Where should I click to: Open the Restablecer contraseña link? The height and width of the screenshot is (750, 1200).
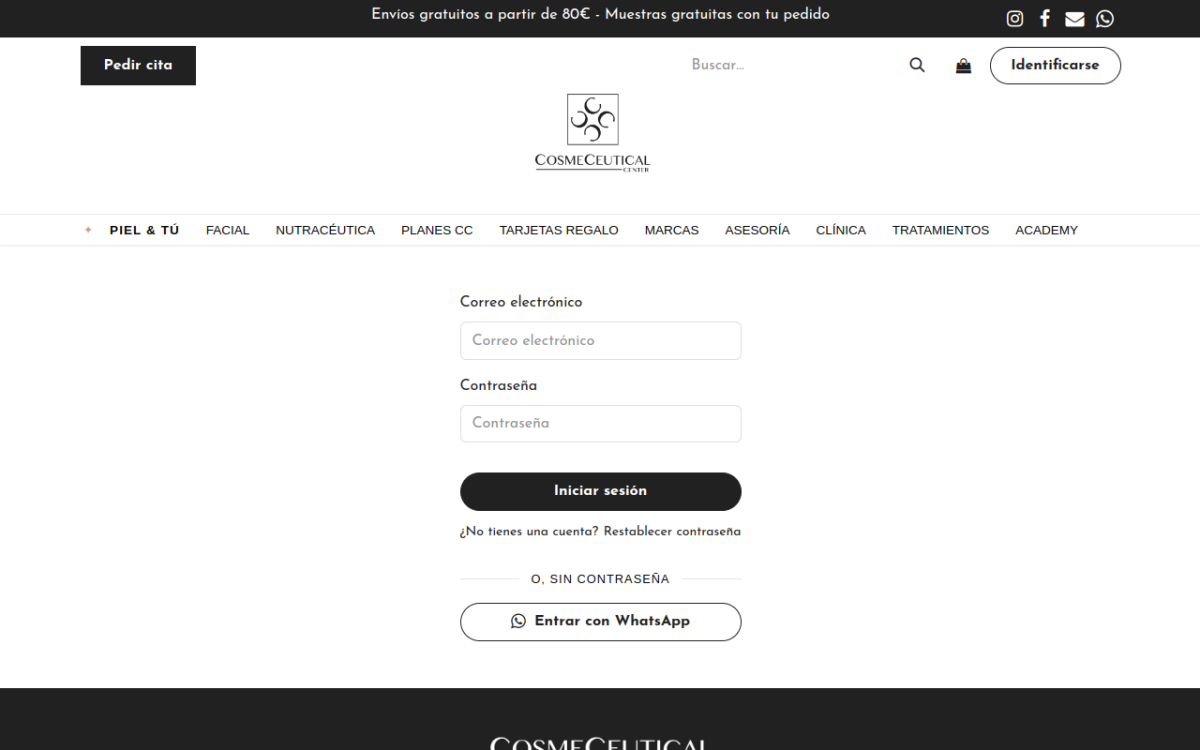pyautogui.click(x=672, y=532)
